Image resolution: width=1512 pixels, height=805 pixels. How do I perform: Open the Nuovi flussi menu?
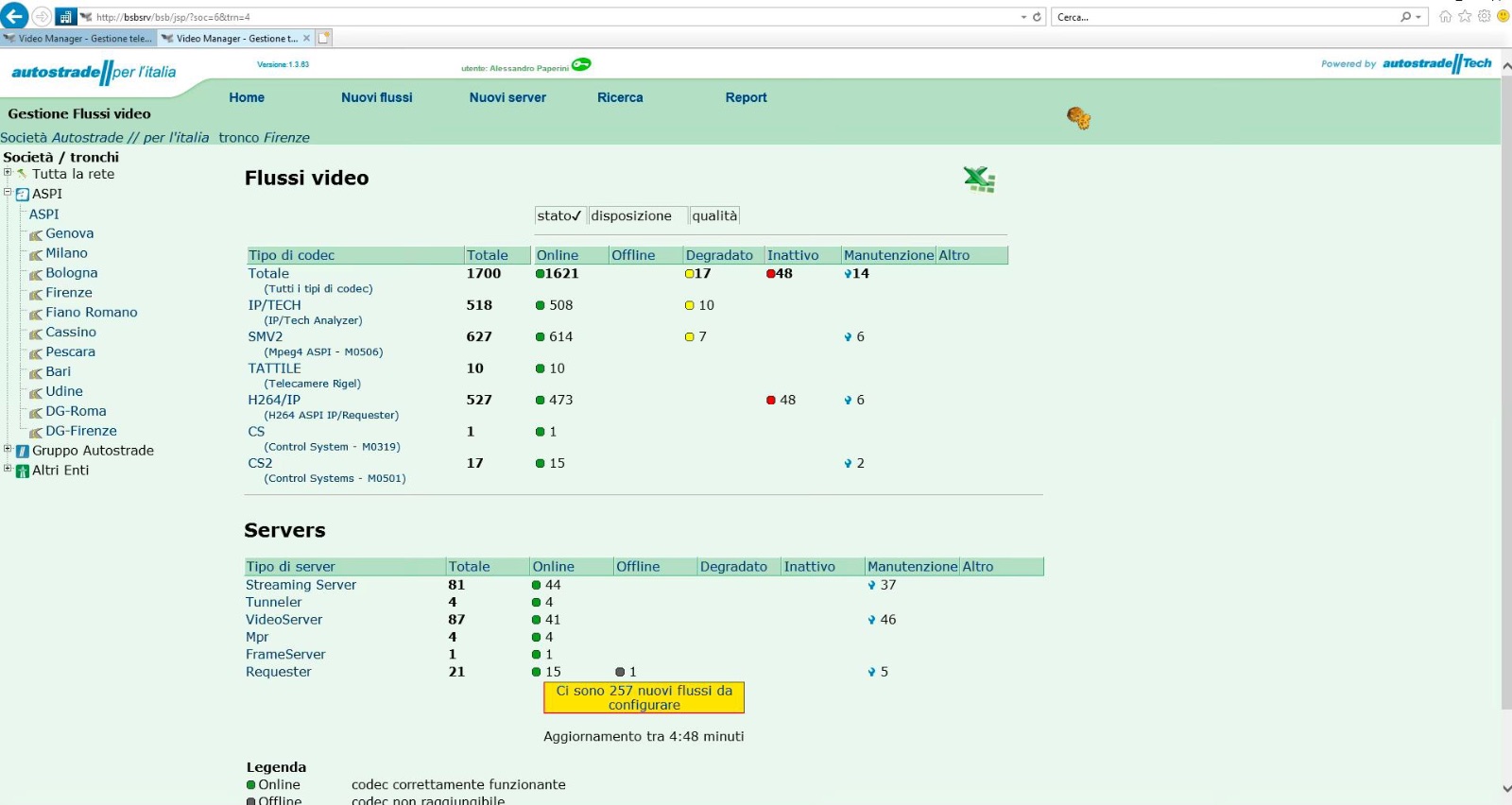(377, 97)
